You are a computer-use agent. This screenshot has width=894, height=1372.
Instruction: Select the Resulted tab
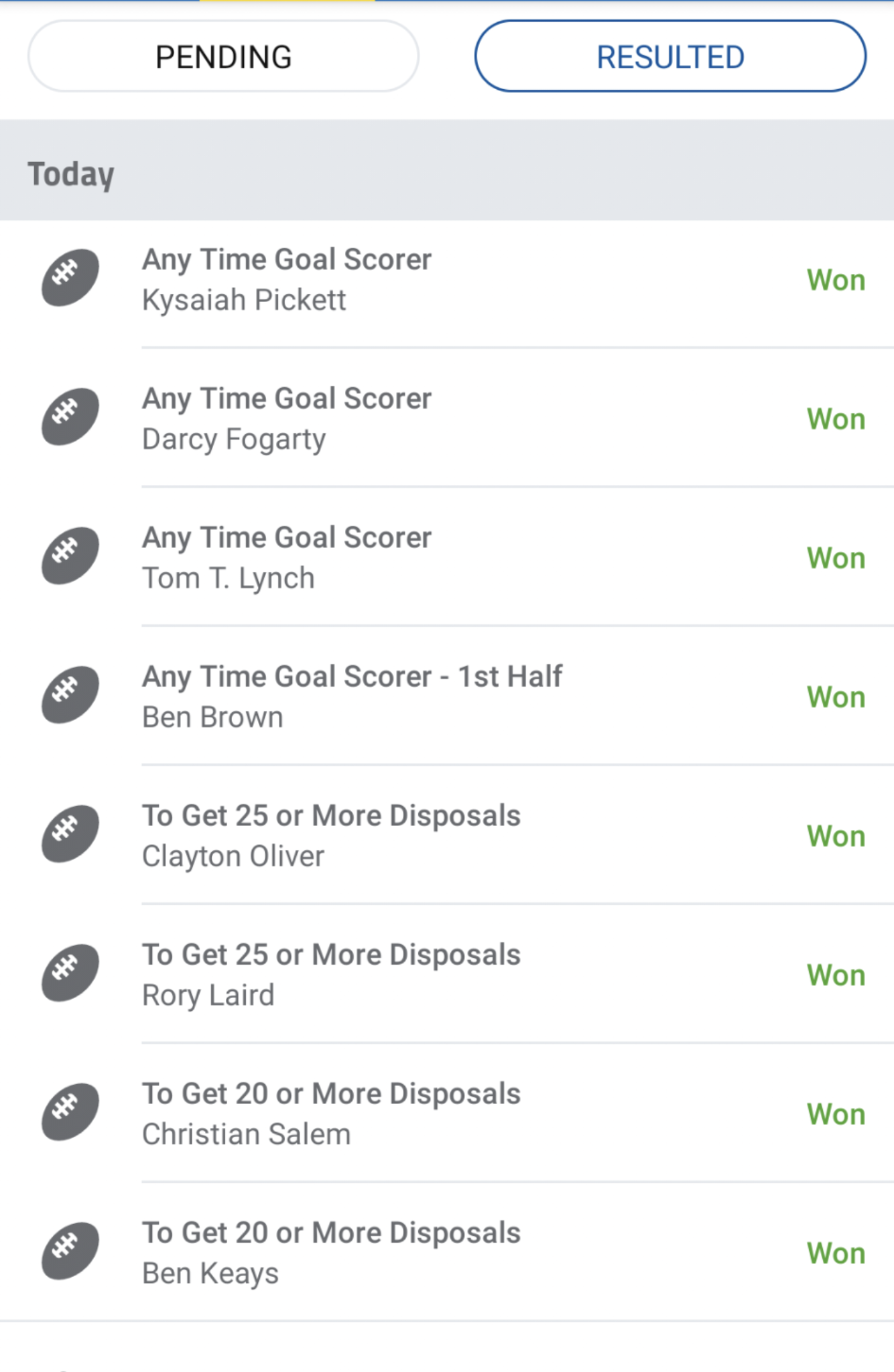coord(670,57)
